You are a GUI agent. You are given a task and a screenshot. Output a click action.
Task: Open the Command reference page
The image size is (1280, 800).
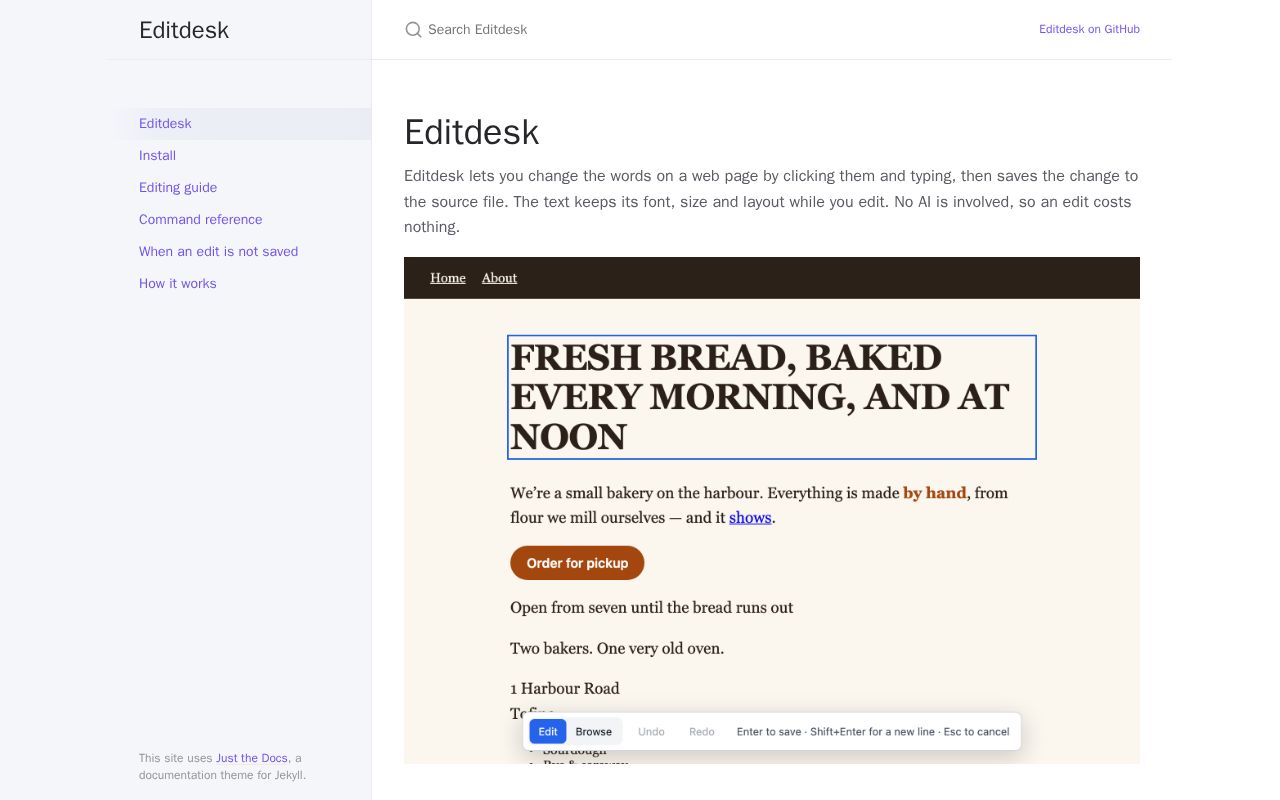click(x=240, y=220)
